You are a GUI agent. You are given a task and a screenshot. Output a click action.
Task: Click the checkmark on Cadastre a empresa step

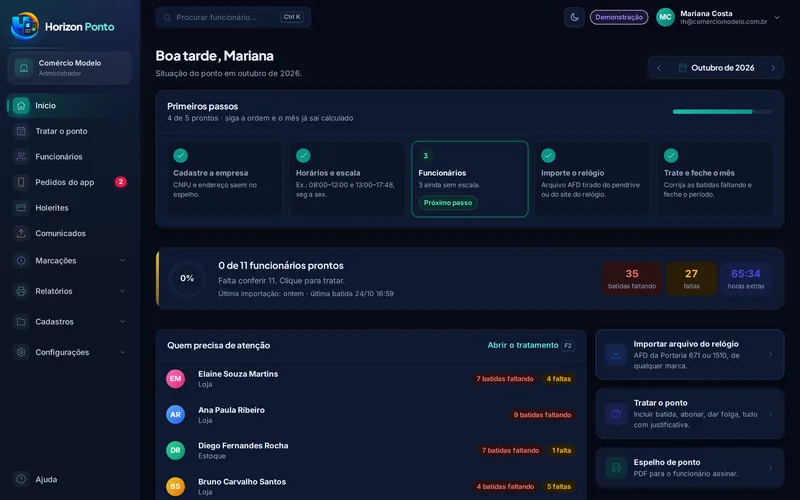[x=181, y=156]
